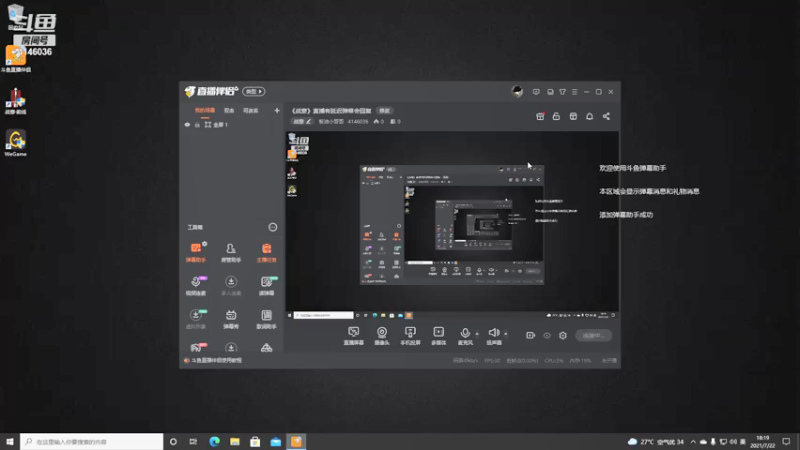
Task: Open the Windows Start menu
Action: (10, 441)
